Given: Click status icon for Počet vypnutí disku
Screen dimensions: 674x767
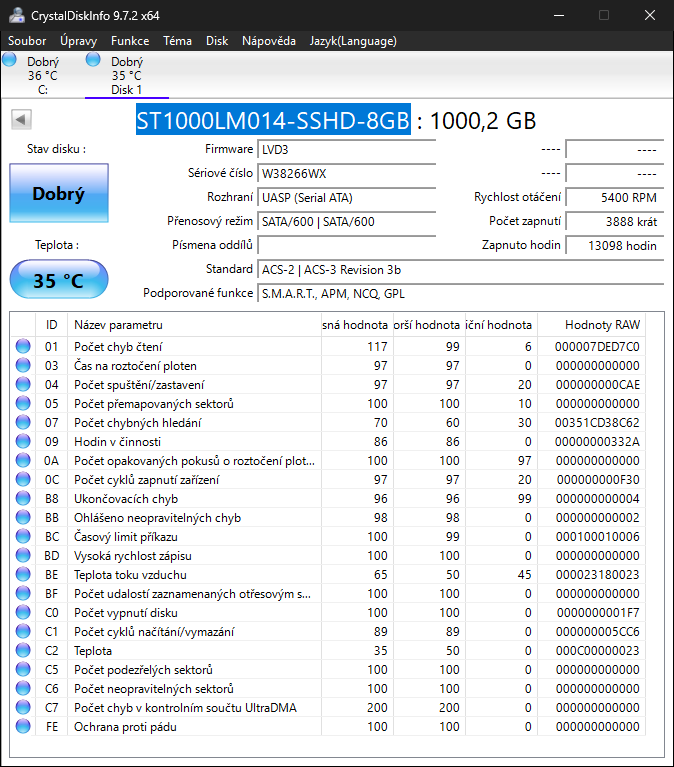Looking at the screenshot, I should coord(23,612).
